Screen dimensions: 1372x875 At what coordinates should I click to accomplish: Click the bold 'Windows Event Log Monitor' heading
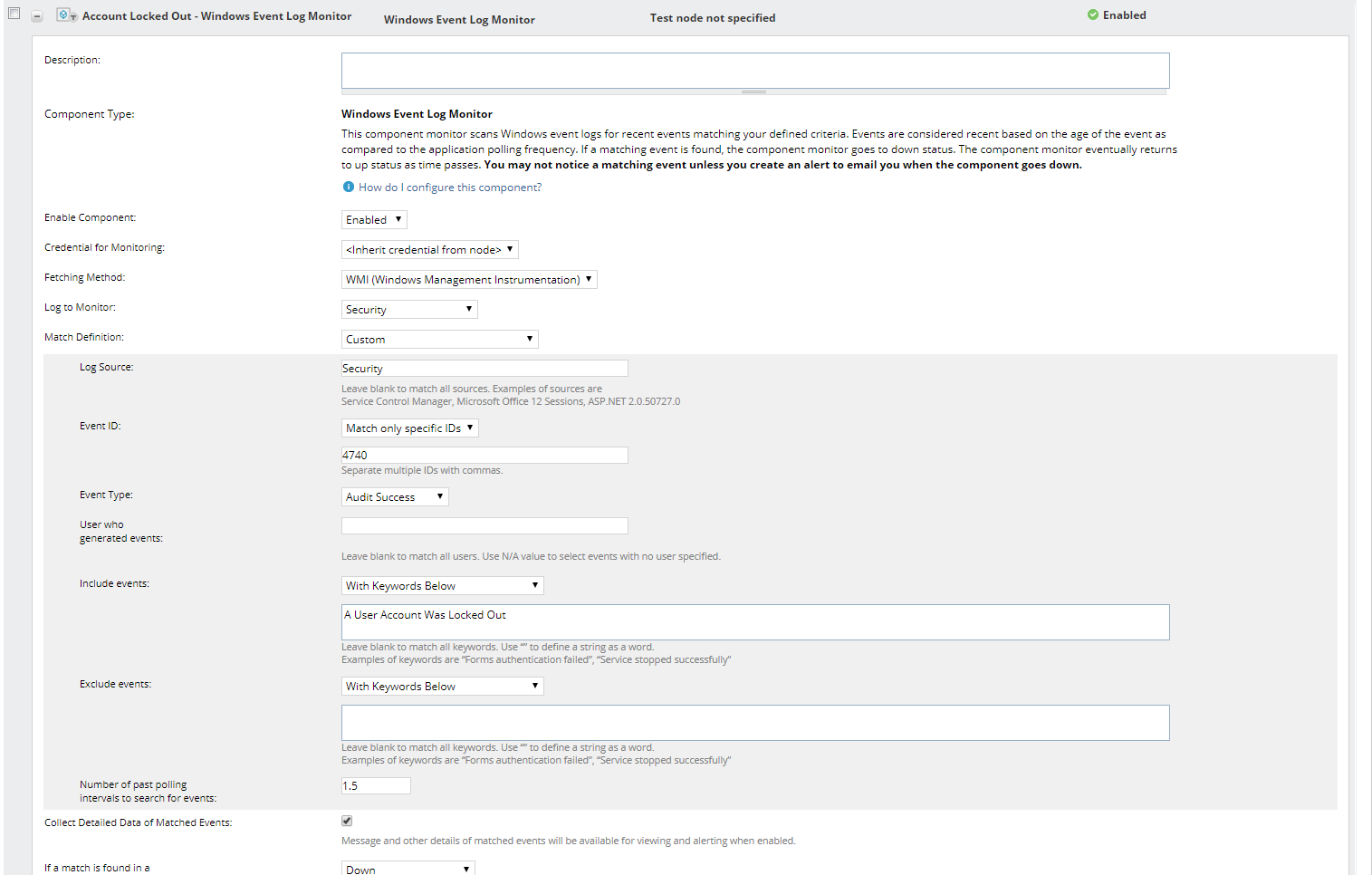(x=417, y=114)
